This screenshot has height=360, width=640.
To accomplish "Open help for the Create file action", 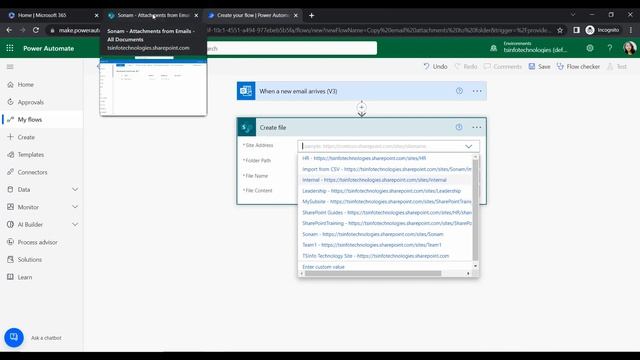I will pyautogui.click(x=459, y=127).
